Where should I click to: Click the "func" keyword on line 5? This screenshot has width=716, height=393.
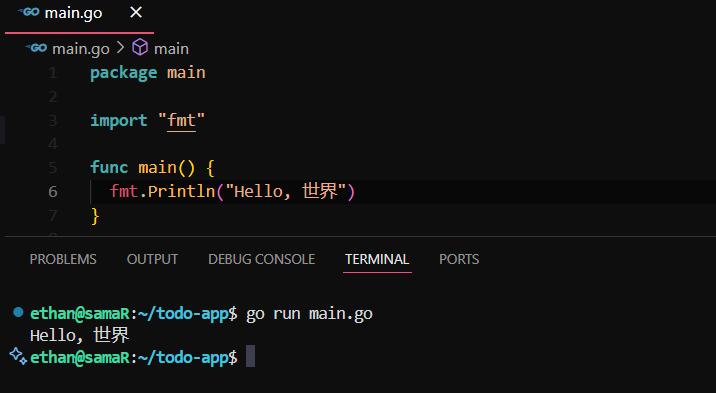click(x=109, y=168)
